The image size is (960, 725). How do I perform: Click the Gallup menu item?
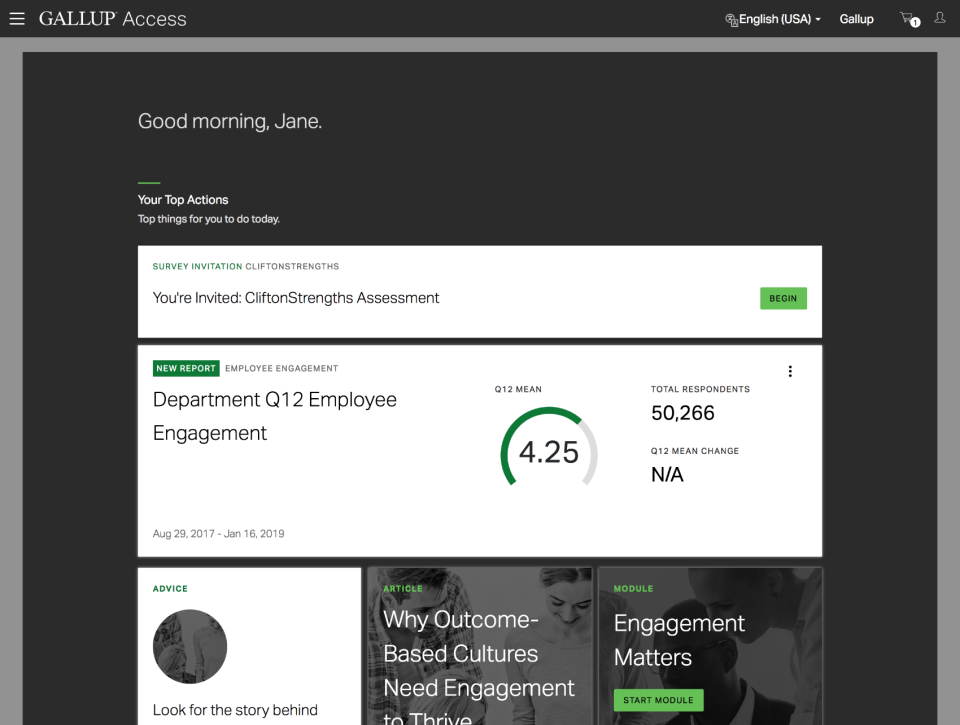click(856, 18)
